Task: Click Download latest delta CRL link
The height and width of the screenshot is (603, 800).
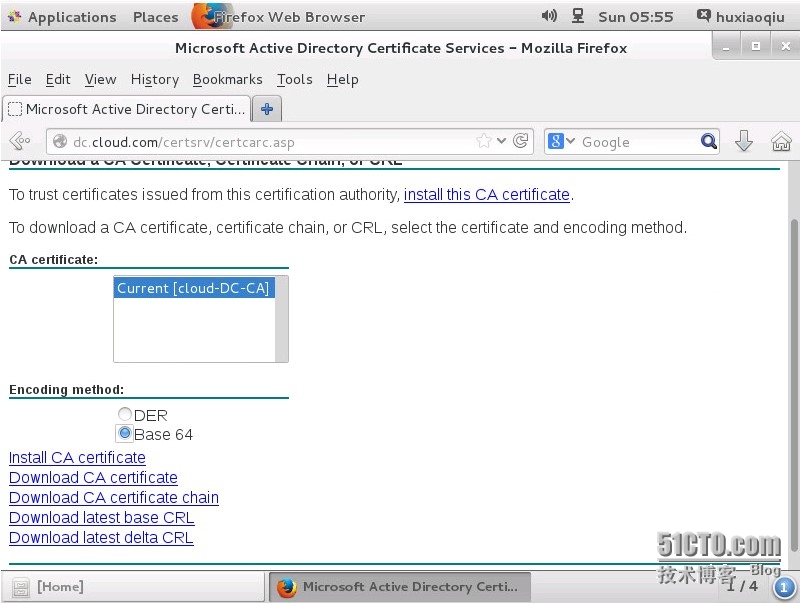Action: (101, 537)
